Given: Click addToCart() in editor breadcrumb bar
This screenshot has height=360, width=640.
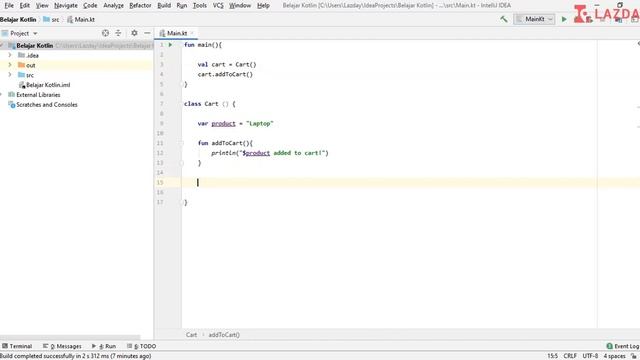Looking at the screenshot, I should point(224,335).
